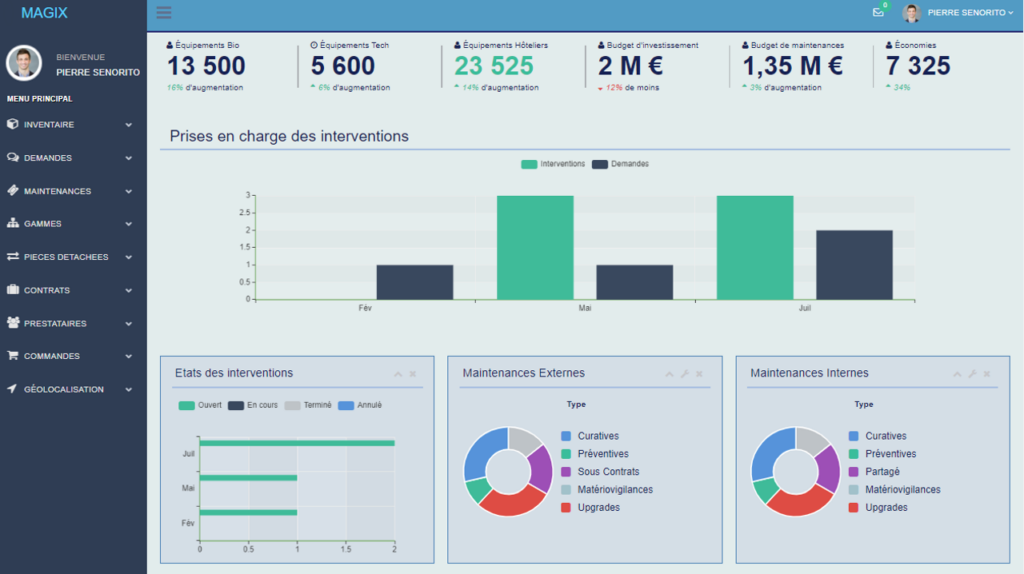1024x574 pixels.
Task: Open wrench settings on Maintenances Externes panel
Action: click(685, 374)
